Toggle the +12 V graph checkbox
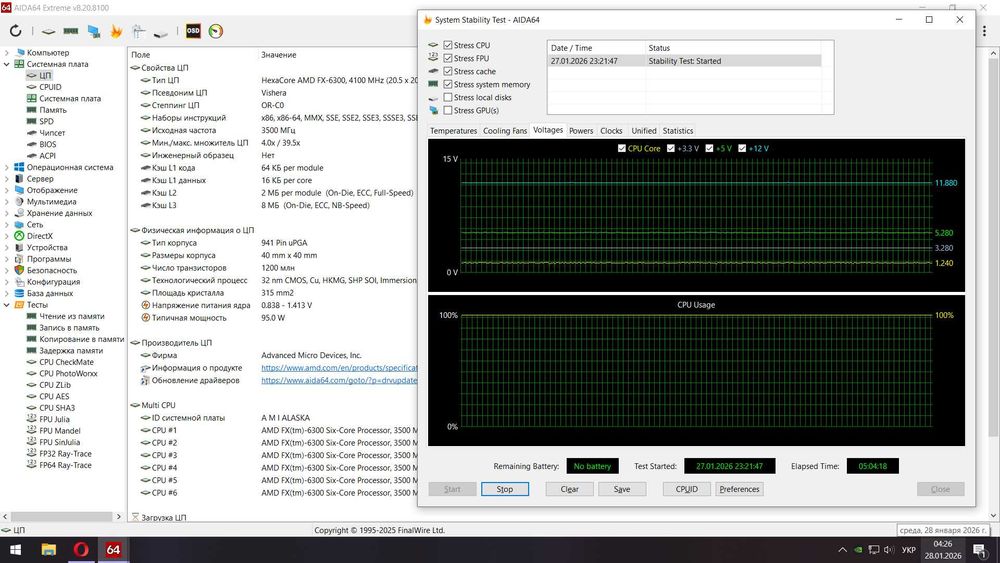This screenshot has height=563, width=1000. pos(742,148)
